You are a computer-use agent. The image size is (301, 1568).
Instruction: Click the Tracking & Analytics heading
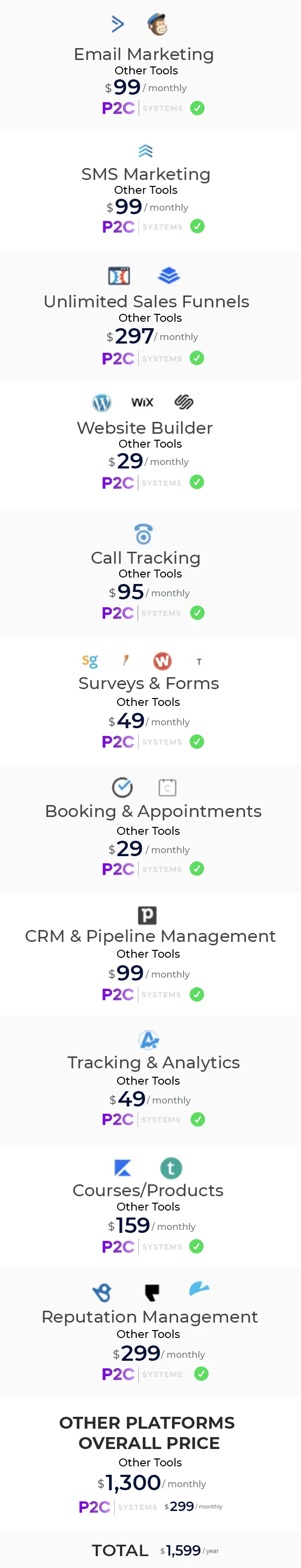click(x=154, y=1061)
